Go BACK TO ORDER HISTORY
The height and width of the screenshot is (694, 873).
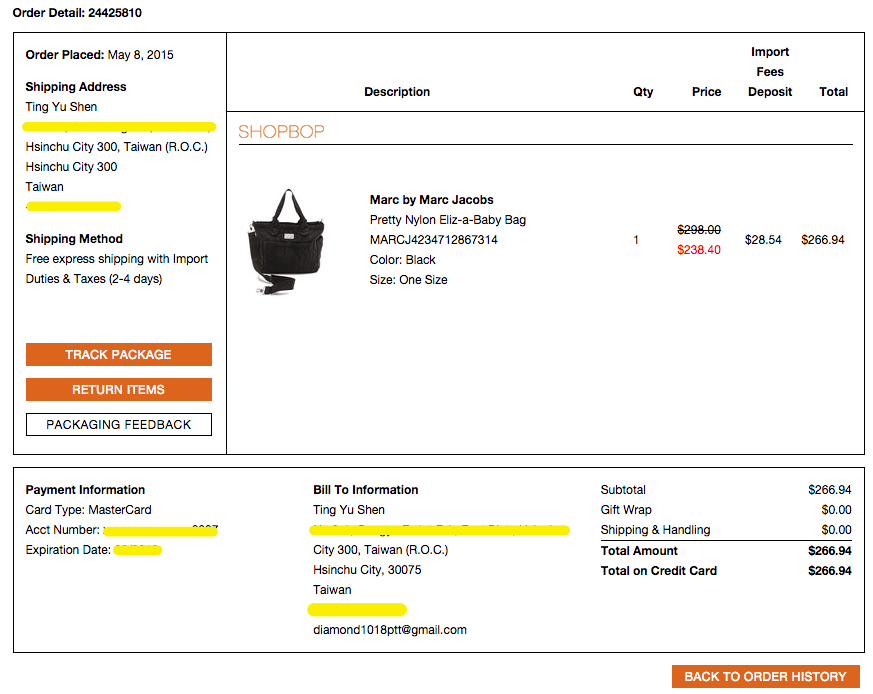[x=766, y=676]
